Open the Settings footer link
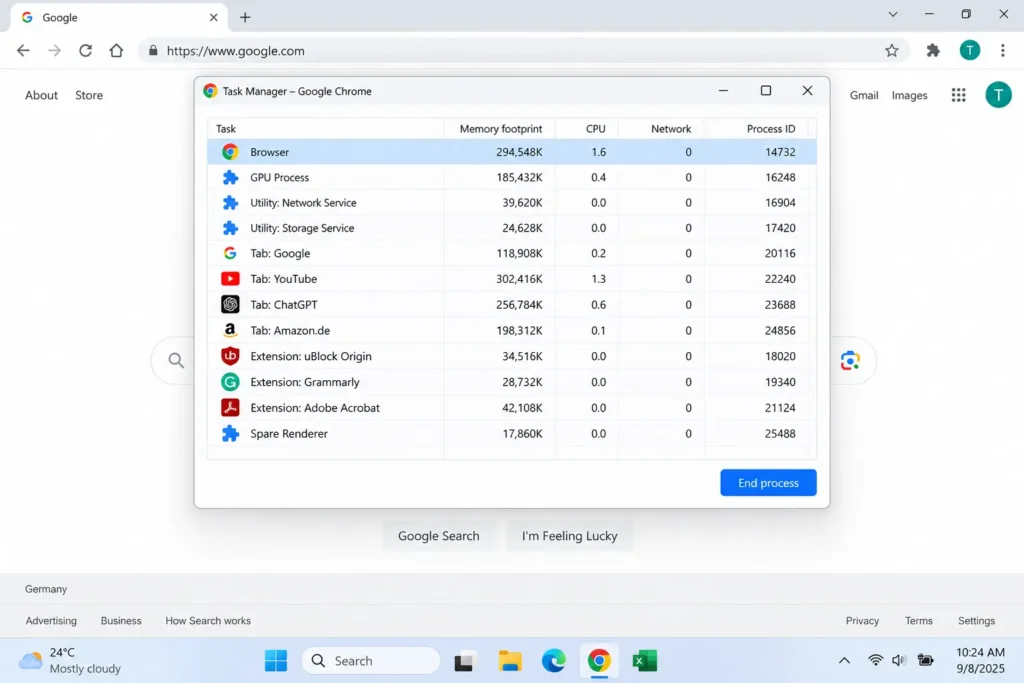1024x683 pixels. point(976,621)
